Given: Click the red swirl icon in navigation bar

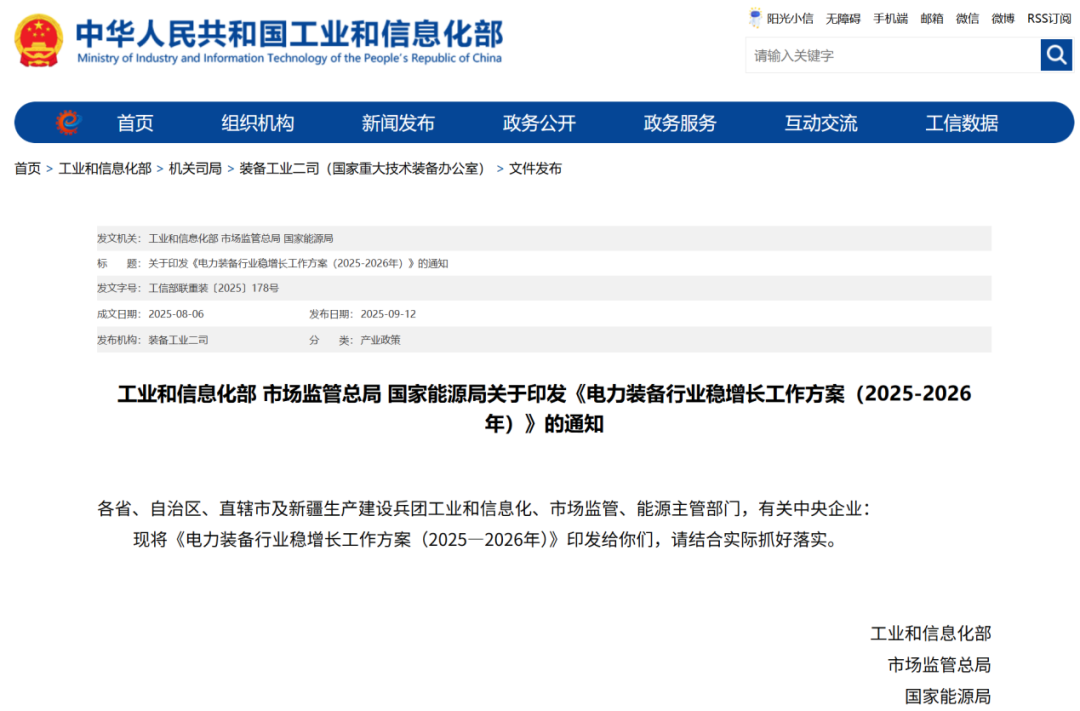Looking at the screenshot, I should [x=68, y=123].
